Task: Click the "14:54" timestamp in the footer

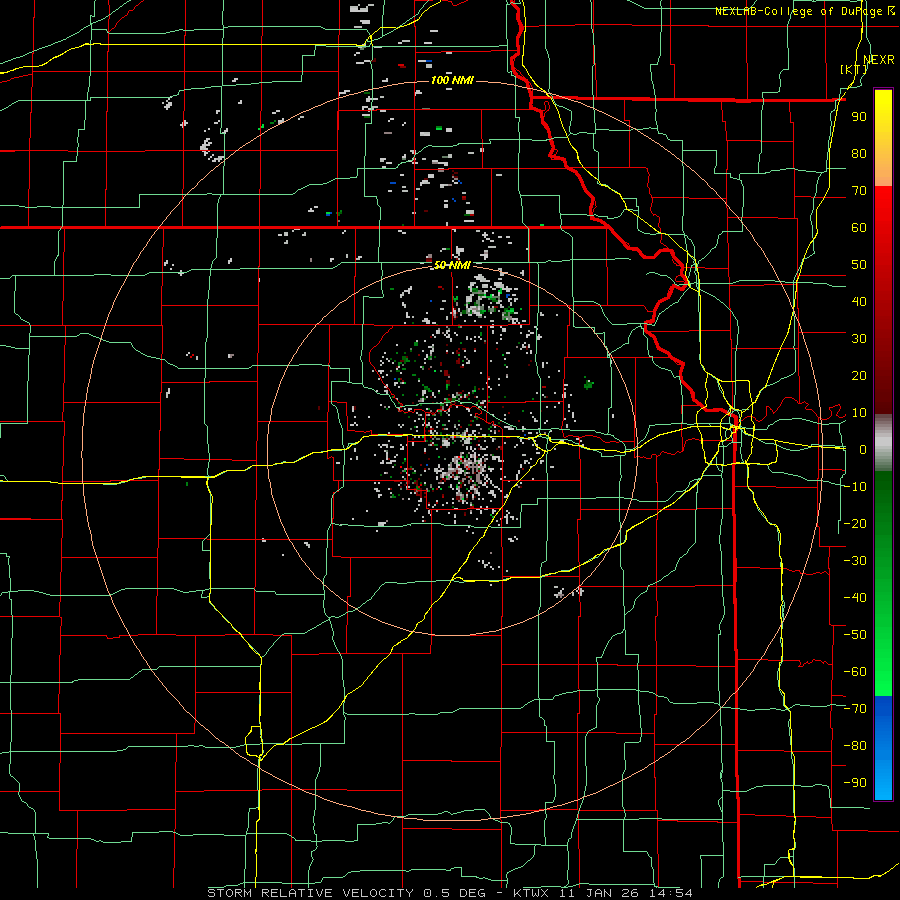Action: tap(671, 893)
